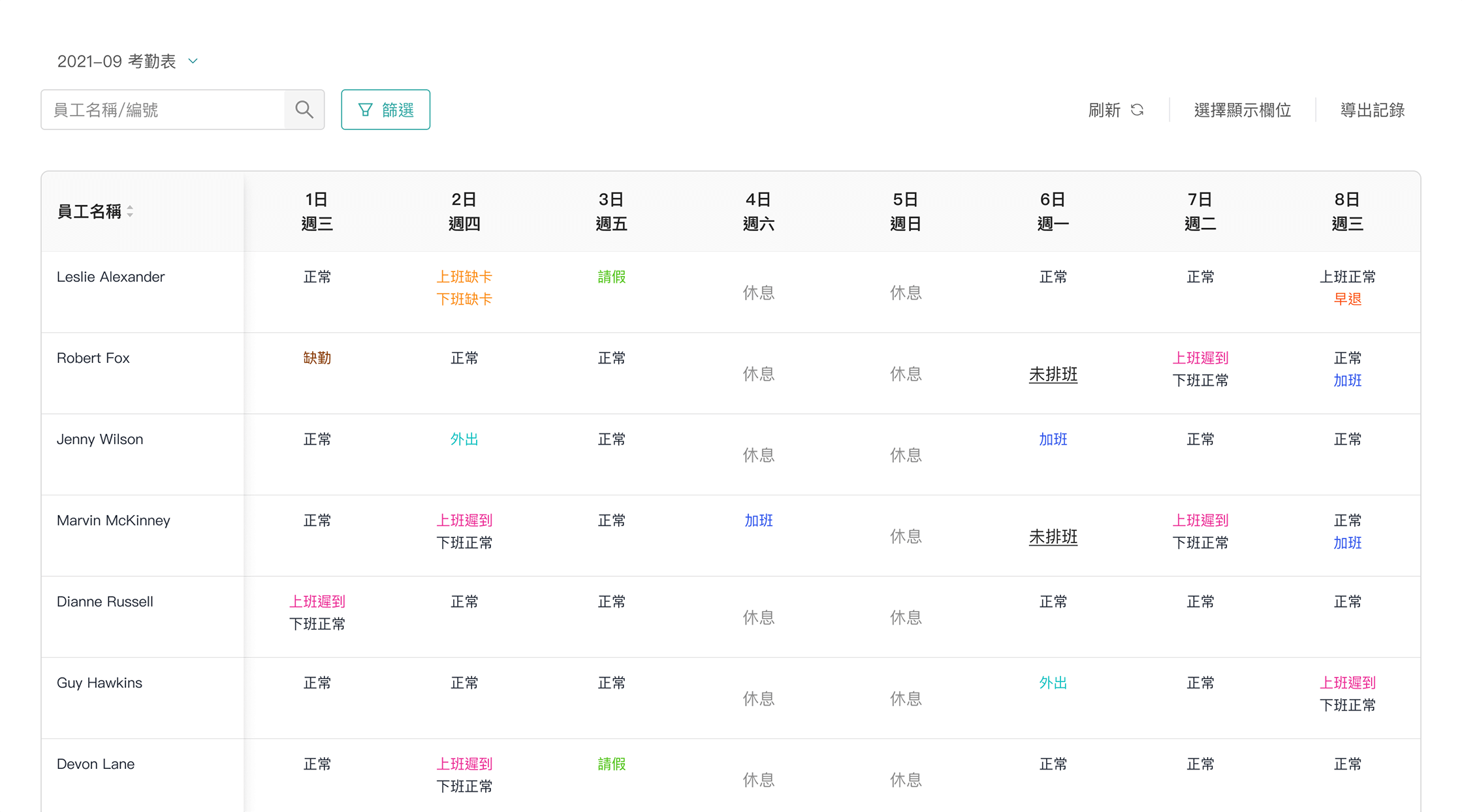1462x812 pixels.
Task: Open Marvin McKinney's 未排班 link on 6日
Action: click(1053, 537)
